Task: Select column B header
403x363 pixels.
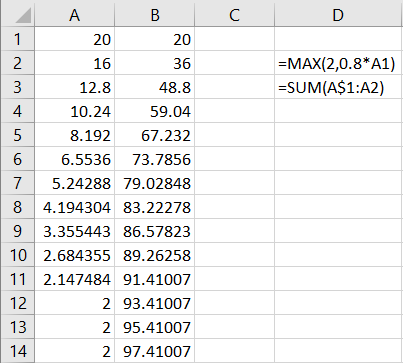Action: (x=154, y=15)
